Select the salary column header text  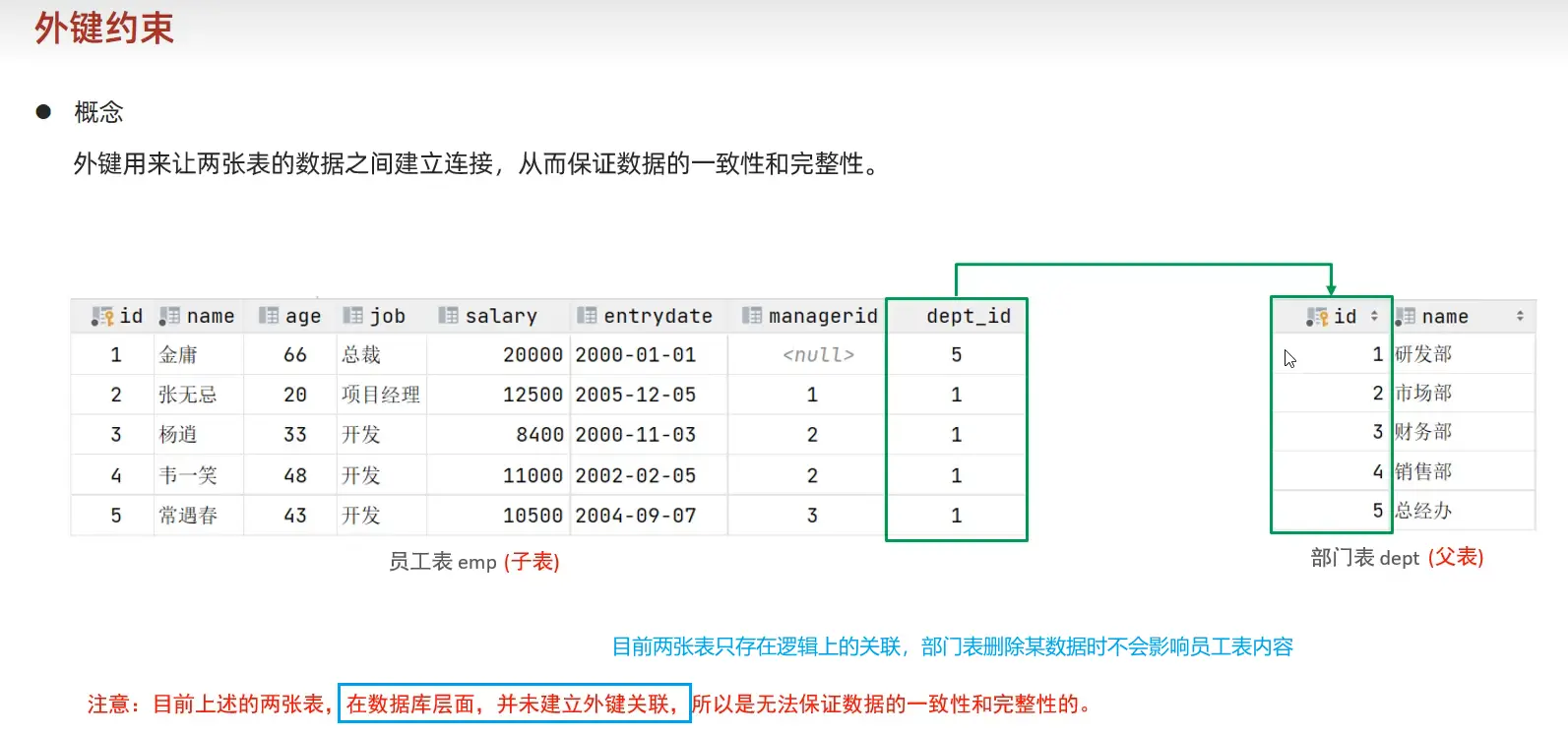501,316
